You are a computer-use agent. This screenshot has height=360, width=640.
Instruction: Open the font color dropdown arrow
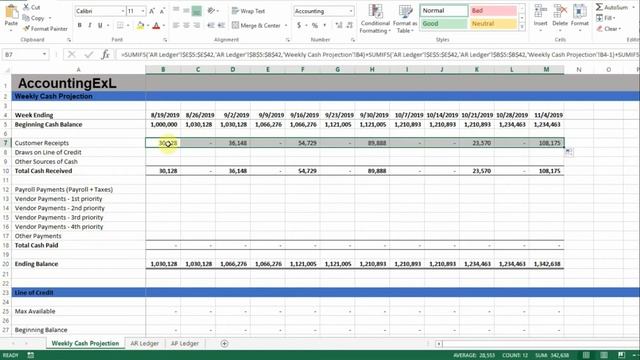coord(164,25)
